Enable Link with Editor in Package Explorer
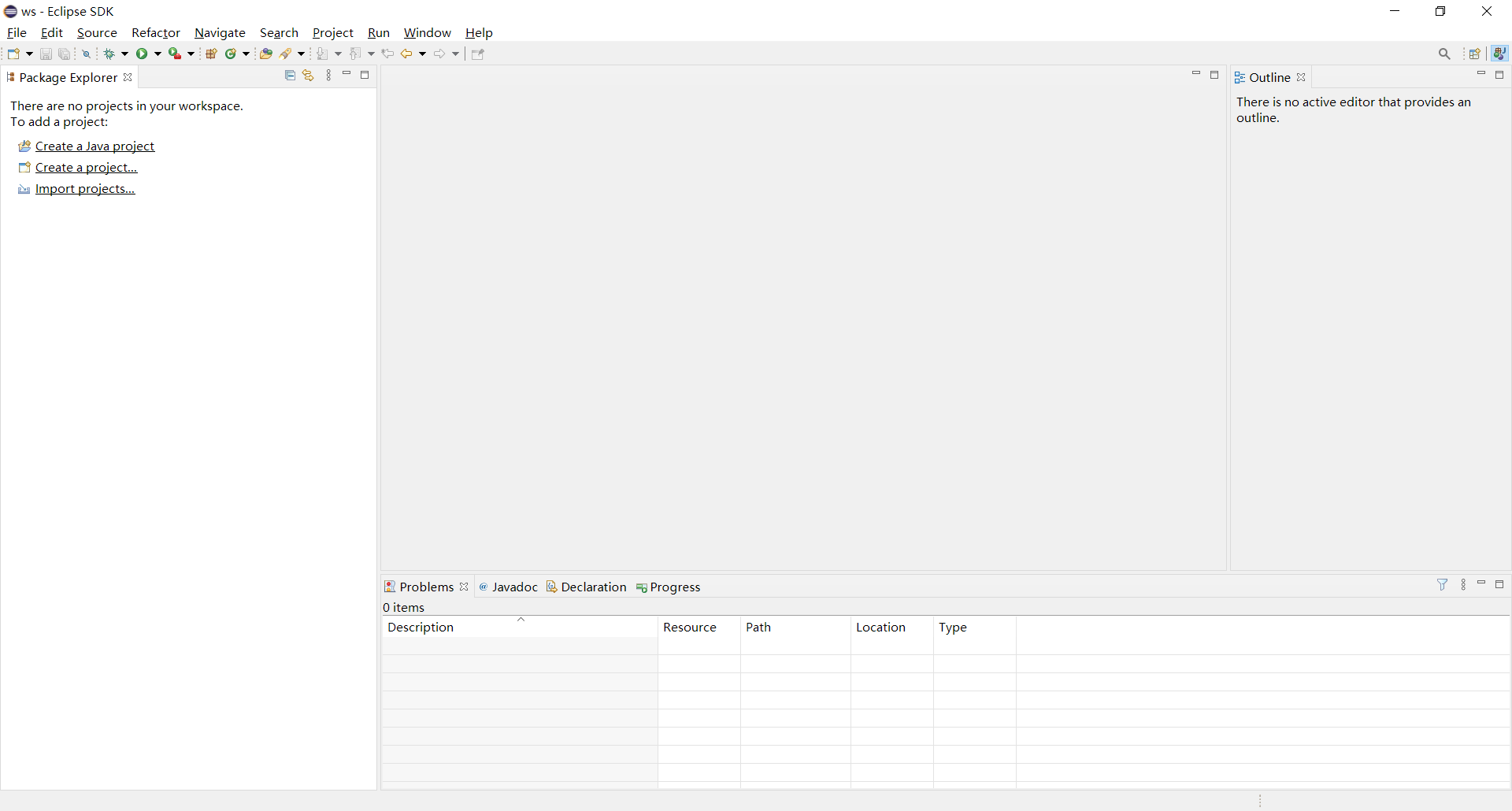The height and width of the screenshot is (811, 1512). [x=308, y=75]
